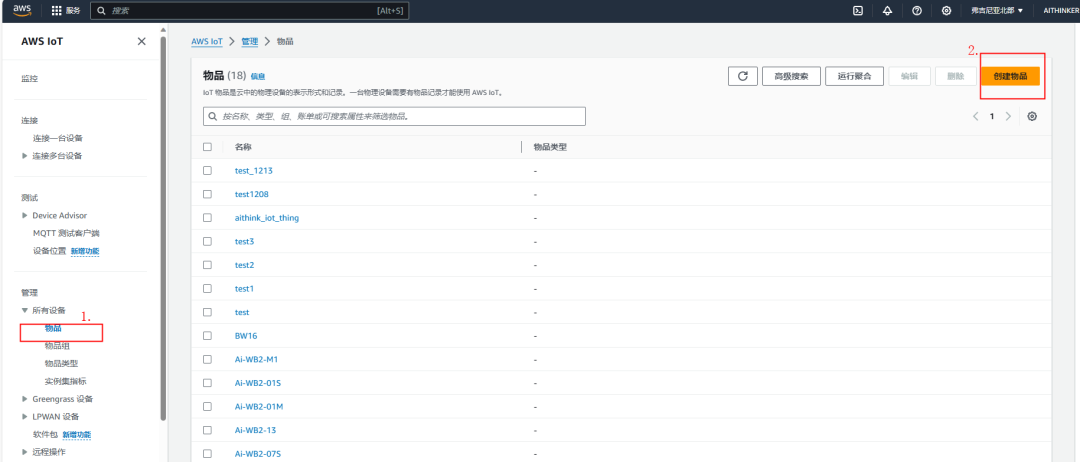Open CloudShell terminal icon in header
Image resolution: width=1080 pixels, height=462 pixels.
(858, 10)
